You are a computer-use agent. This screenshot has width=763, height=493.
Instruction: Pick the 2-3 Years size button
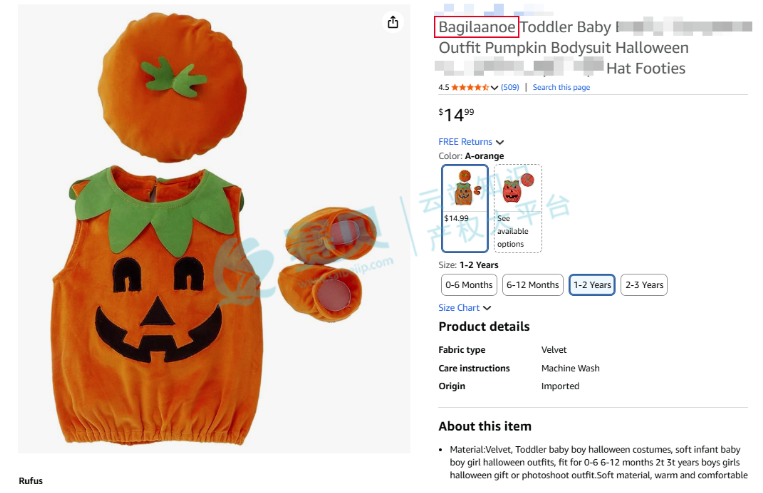point(644,285)
